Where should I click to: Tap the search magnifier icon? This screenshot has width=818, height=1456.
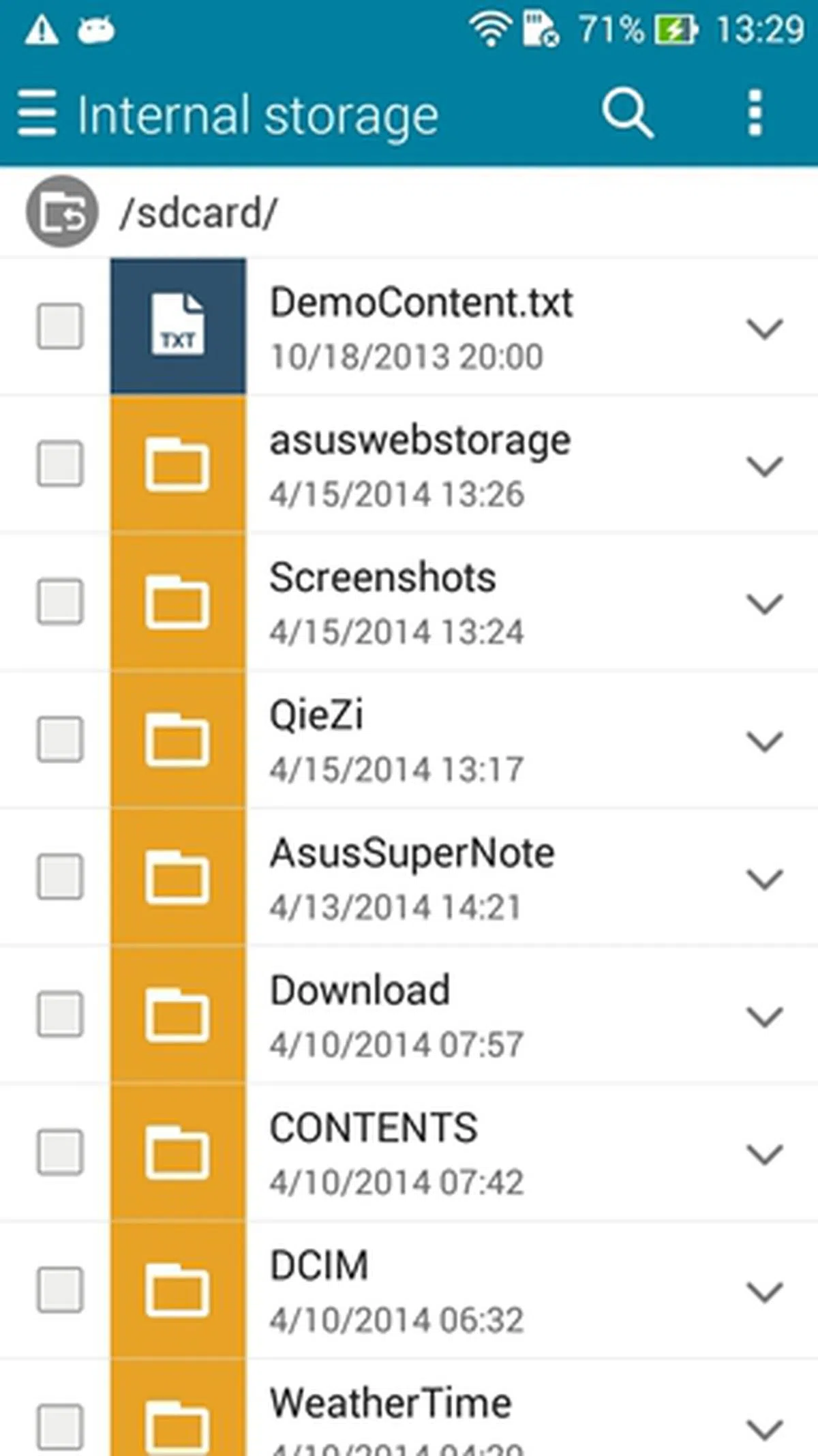click(626, 113)
